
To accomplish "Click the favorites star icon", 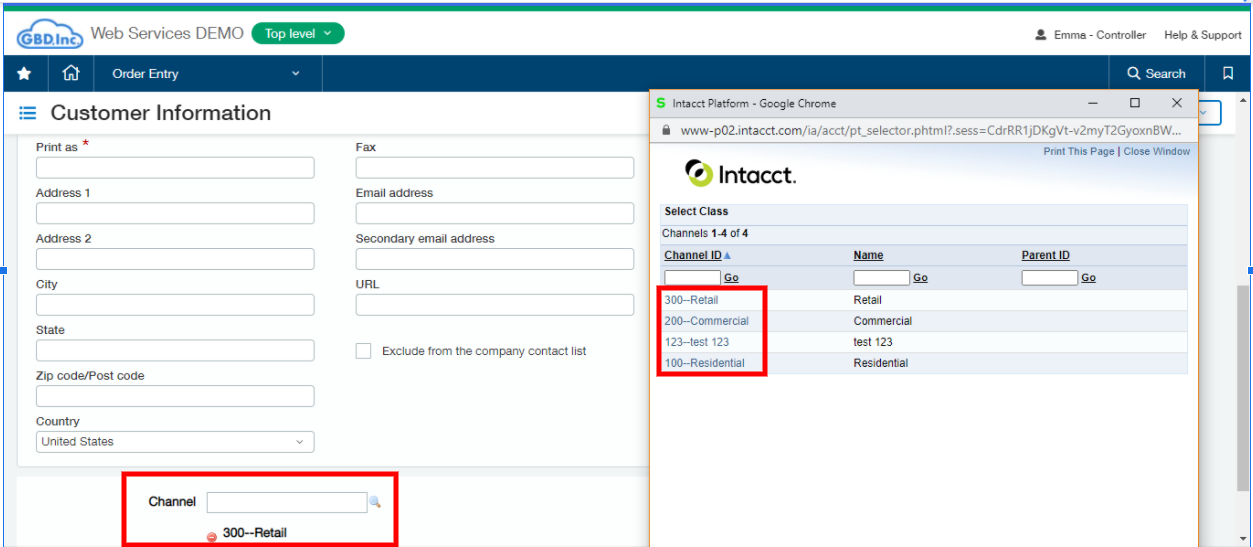I will pos(24,73).
